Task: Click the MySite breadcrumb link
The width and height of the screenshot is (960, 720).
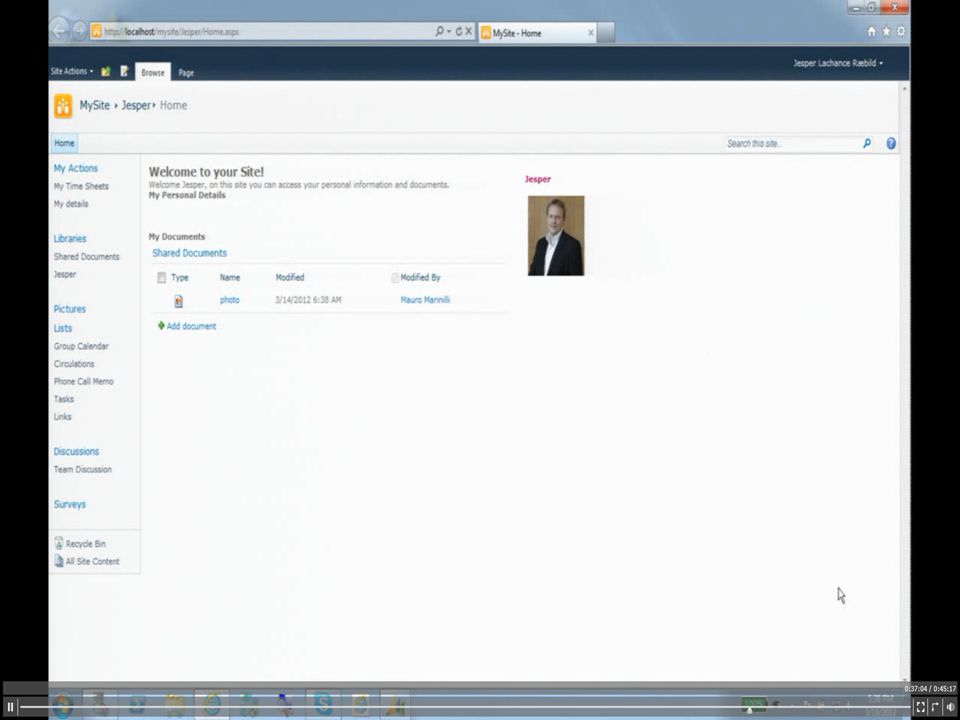Action: 94,105
